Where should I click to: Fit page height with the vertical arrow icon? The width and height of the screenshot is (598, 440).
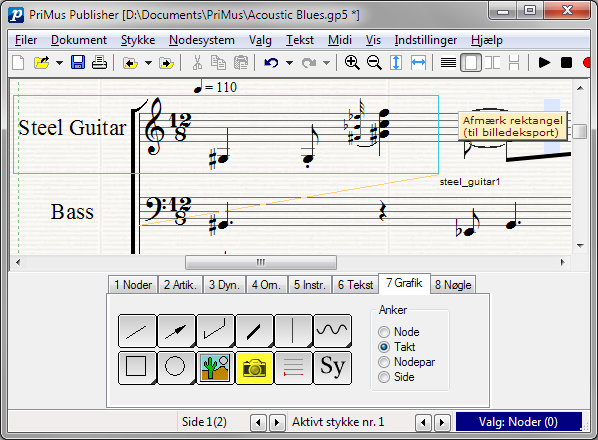(396, 63)
